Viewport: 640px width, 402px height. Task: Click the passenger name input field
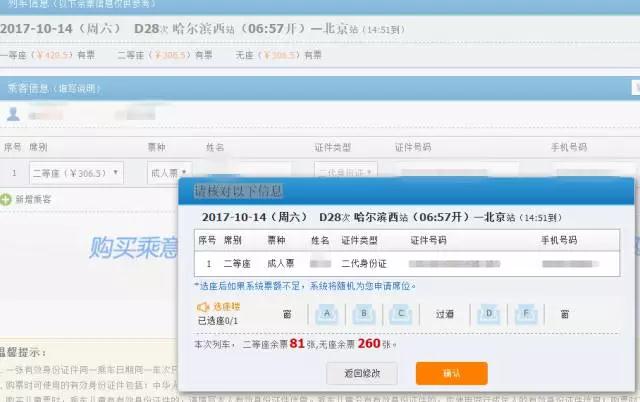click(x=248, y=172)
